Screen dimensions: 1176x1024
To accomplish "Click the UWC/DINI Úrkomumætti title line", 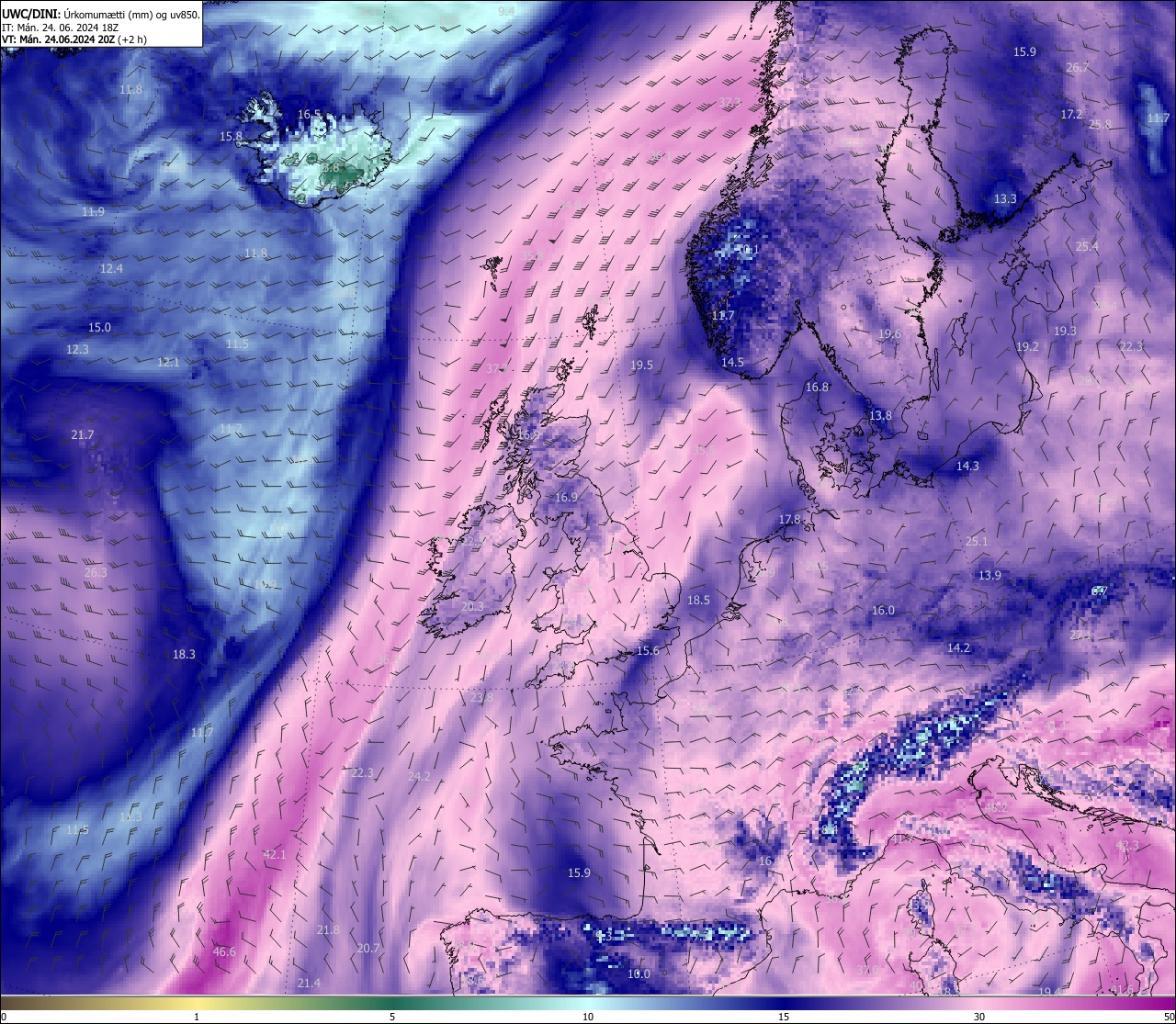I will click(101, 14).
